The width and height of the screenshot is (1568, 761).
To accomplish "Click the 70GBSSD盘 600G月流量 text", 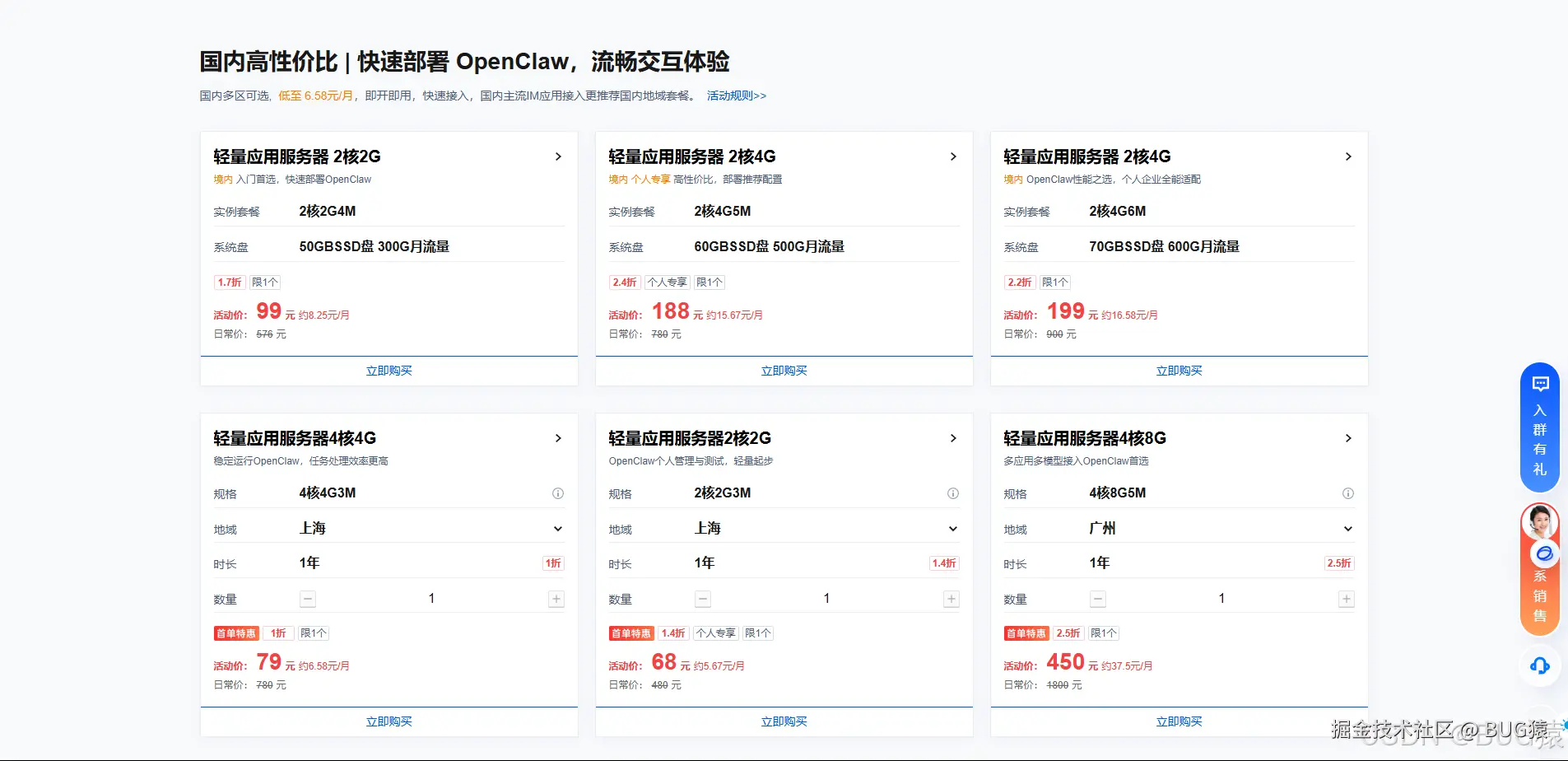I will (1165, 247).
